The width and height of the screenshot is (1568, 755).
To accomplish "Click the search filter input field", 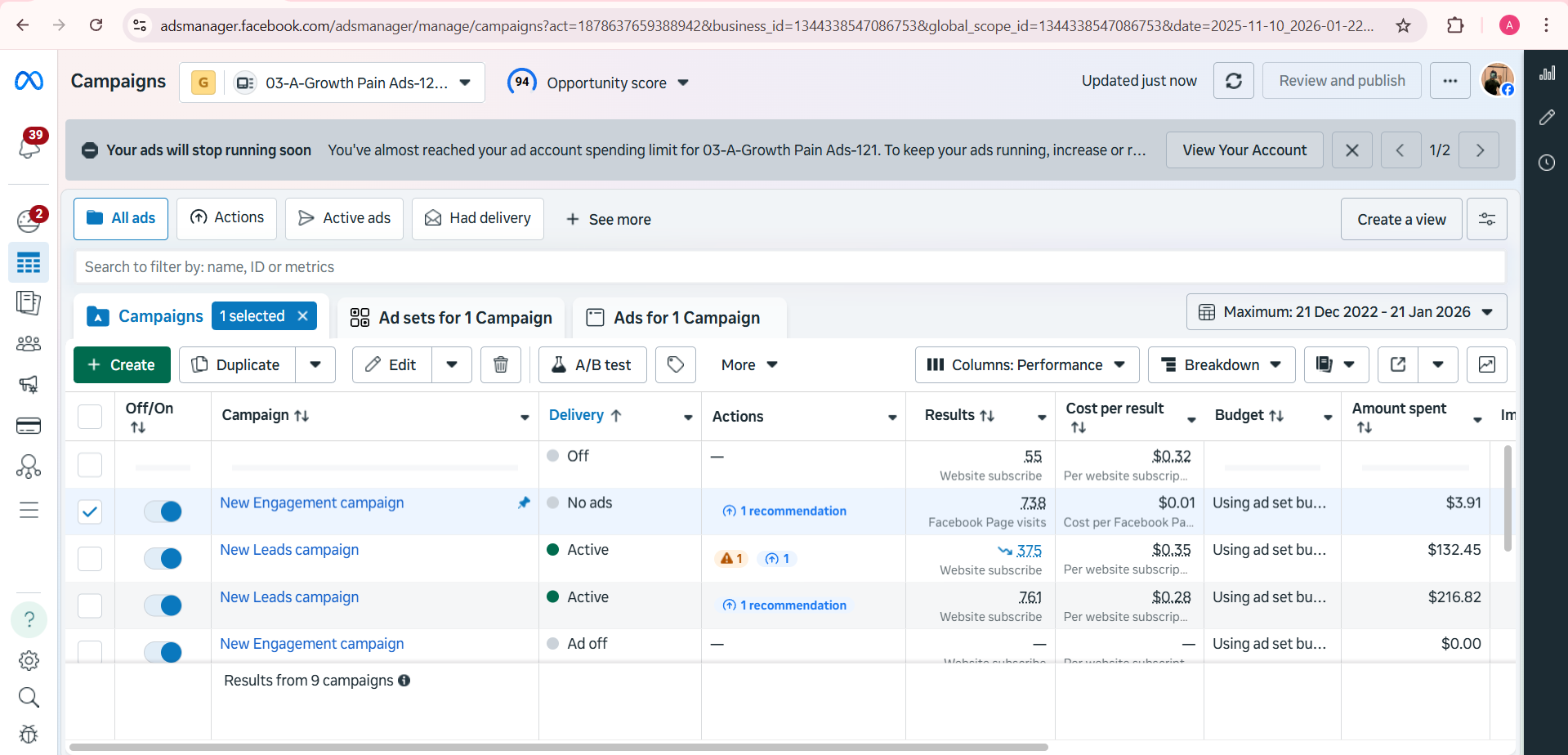I will [x=789, y=267].
